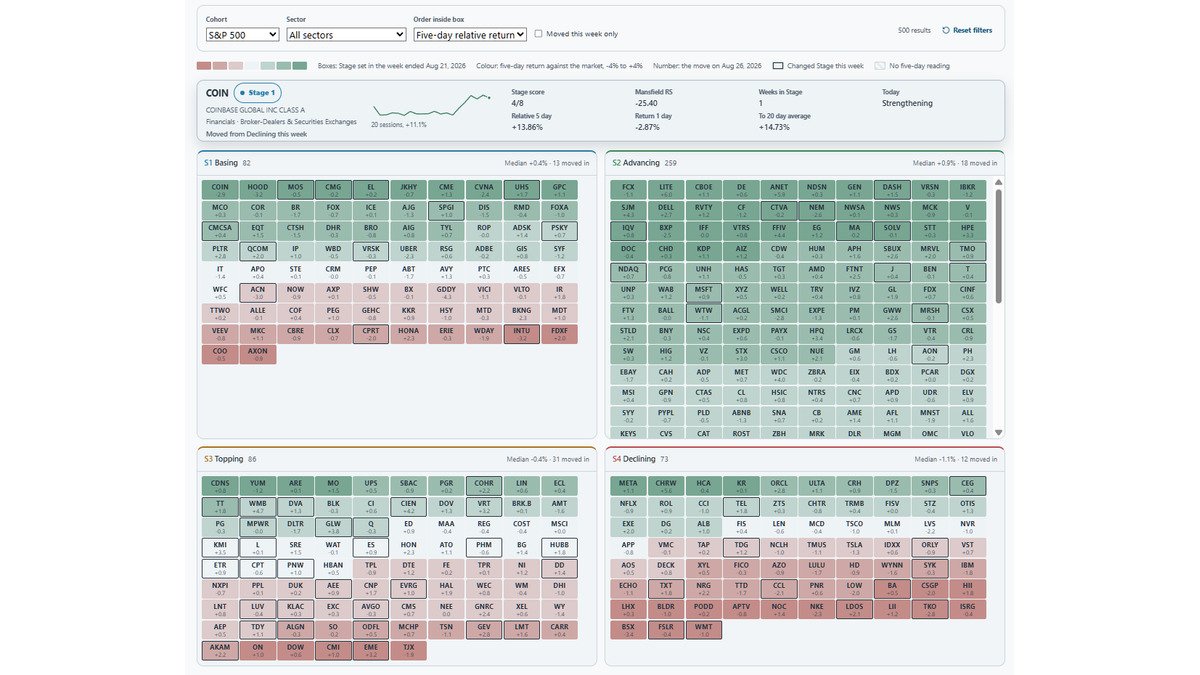Click the Moved from Declining this week note

tap(257, 133)
